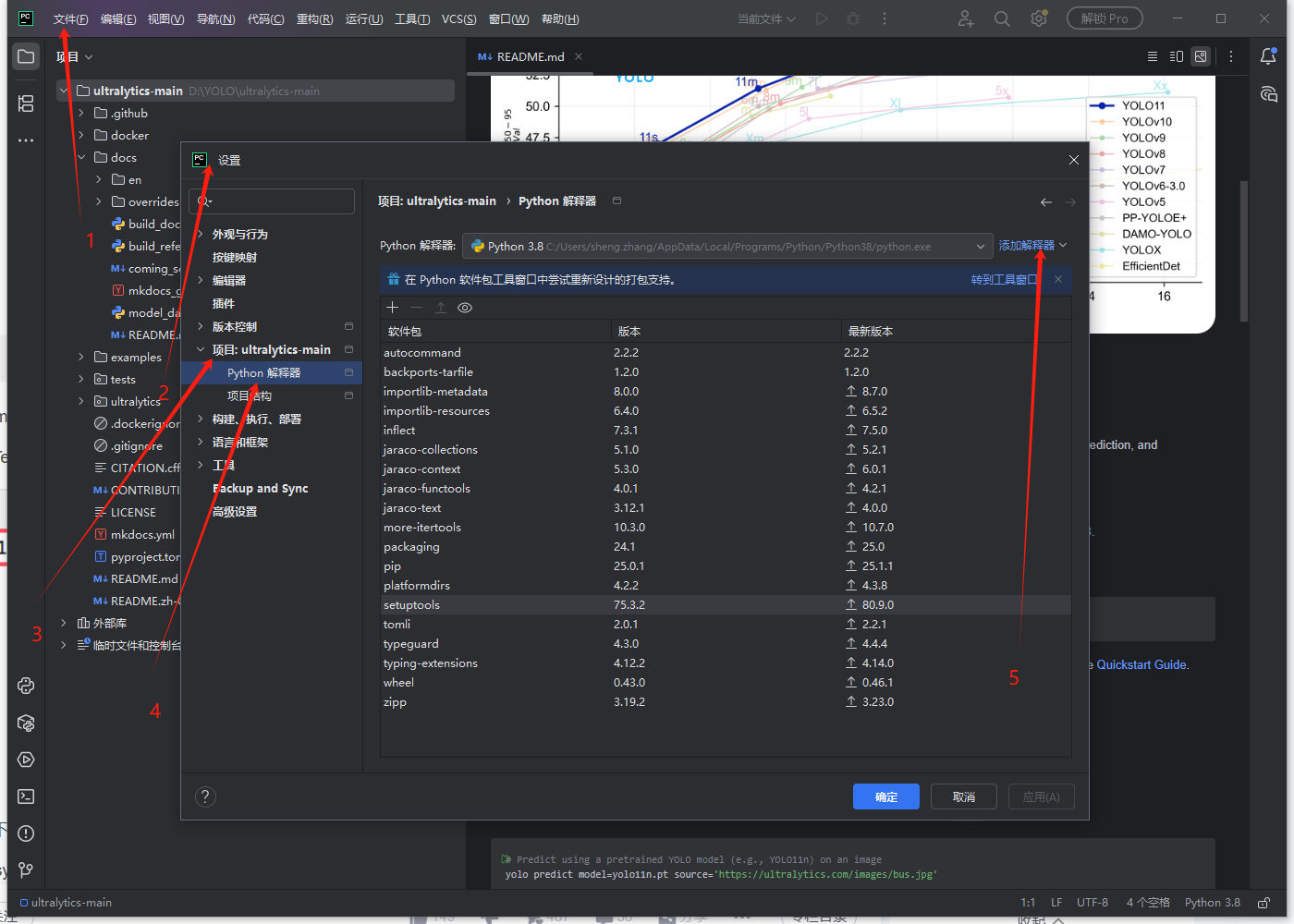1294x924 pixels.
Task: Open the Problems tool window
Action: (26, 833)
